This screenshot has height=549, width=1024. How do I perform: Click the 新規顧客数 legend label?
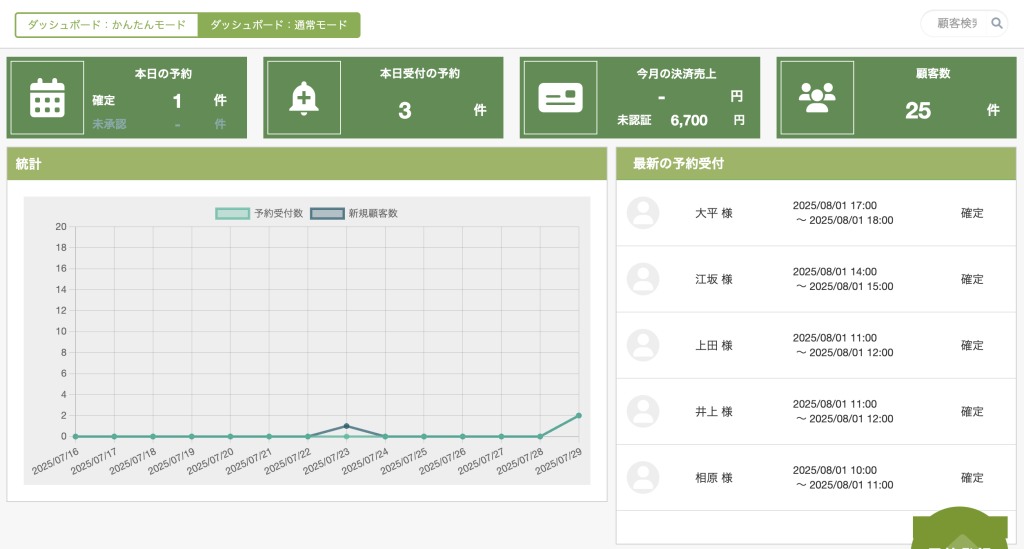pos(373,213)
